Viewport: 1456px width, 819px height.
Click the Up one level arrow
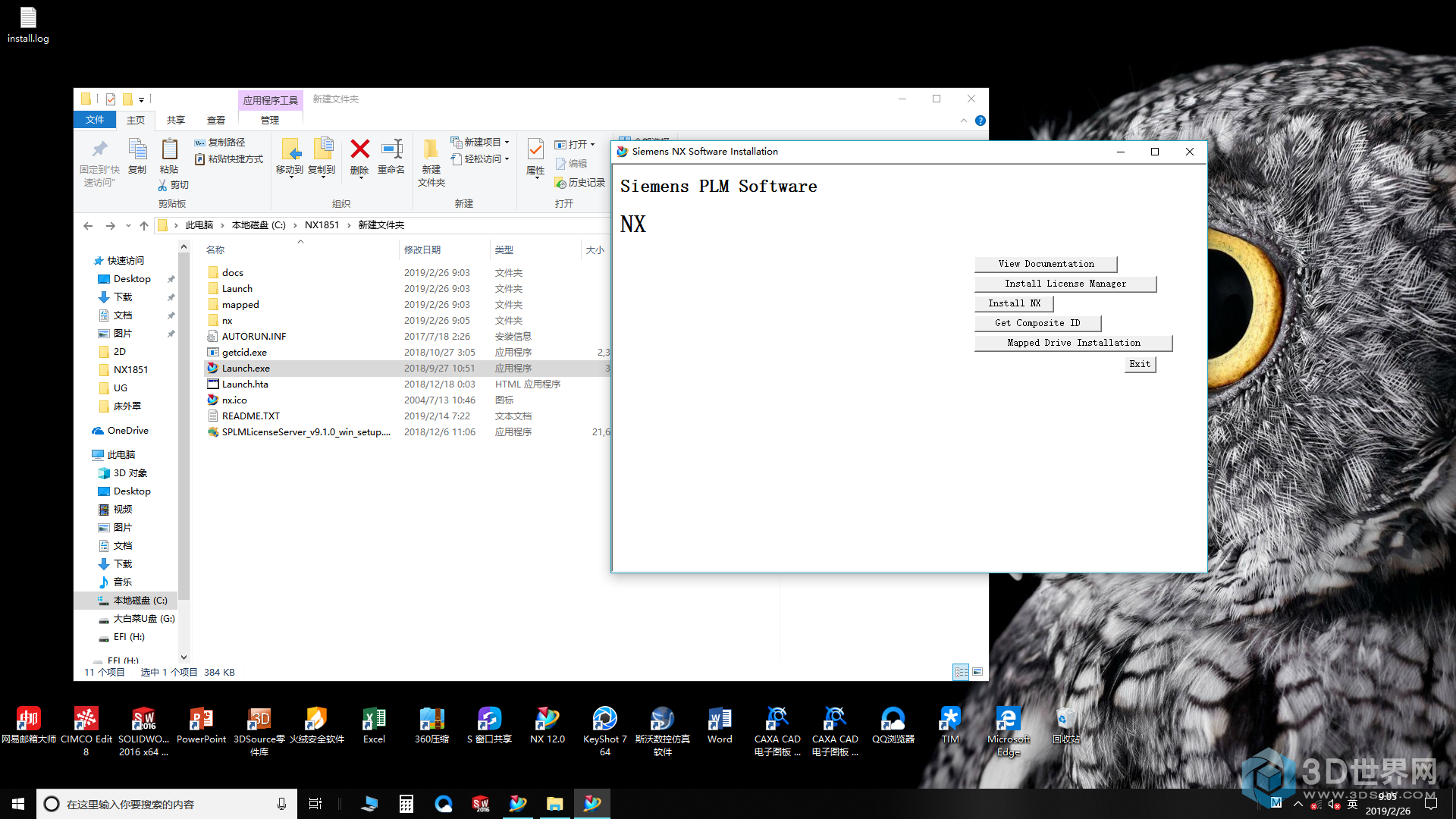tap(144, 225)
